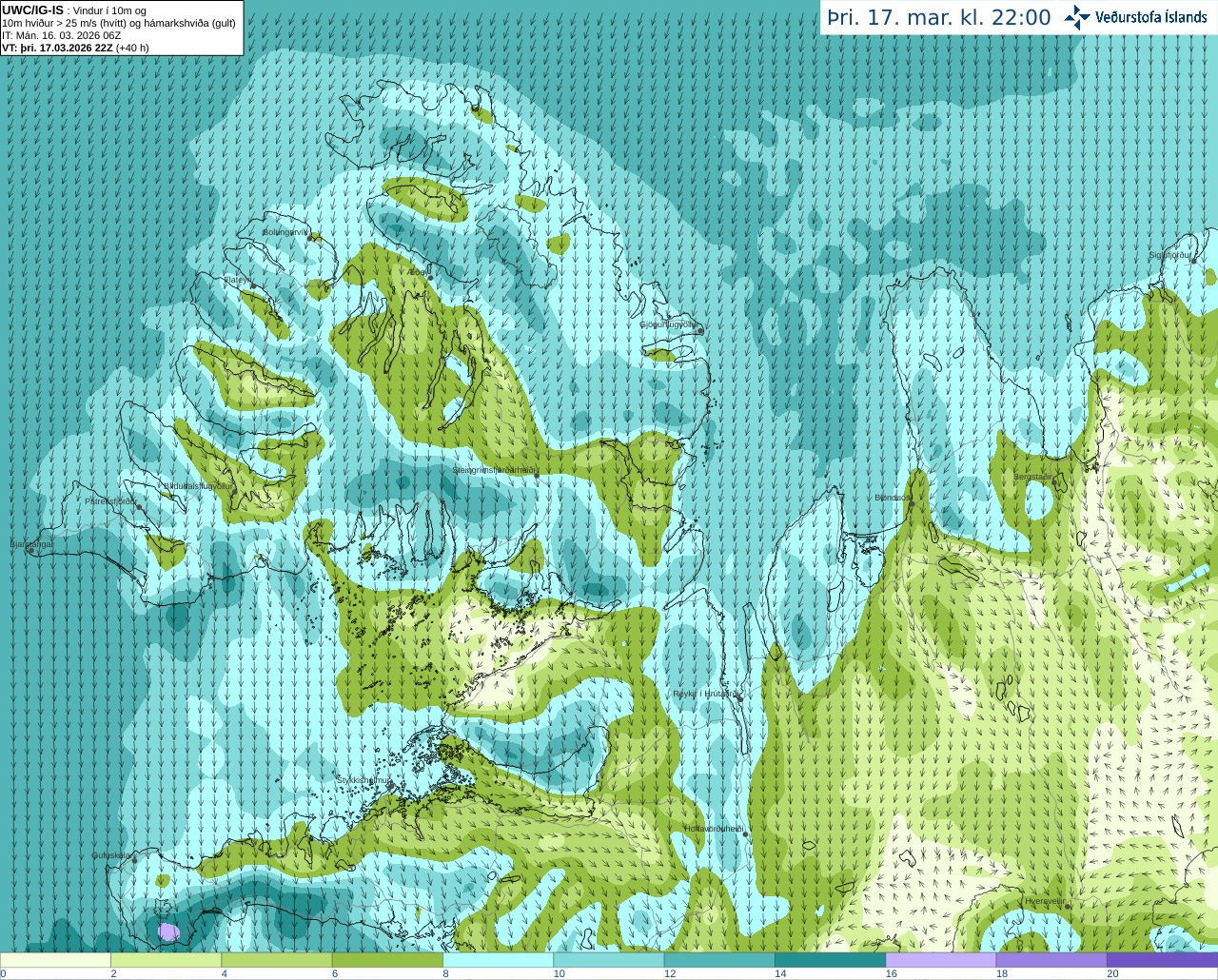The image size is (1218, 980).
Task: Click the UWC/IG-IS Vindur í 10m title line
Action: (x=74, y=10)
